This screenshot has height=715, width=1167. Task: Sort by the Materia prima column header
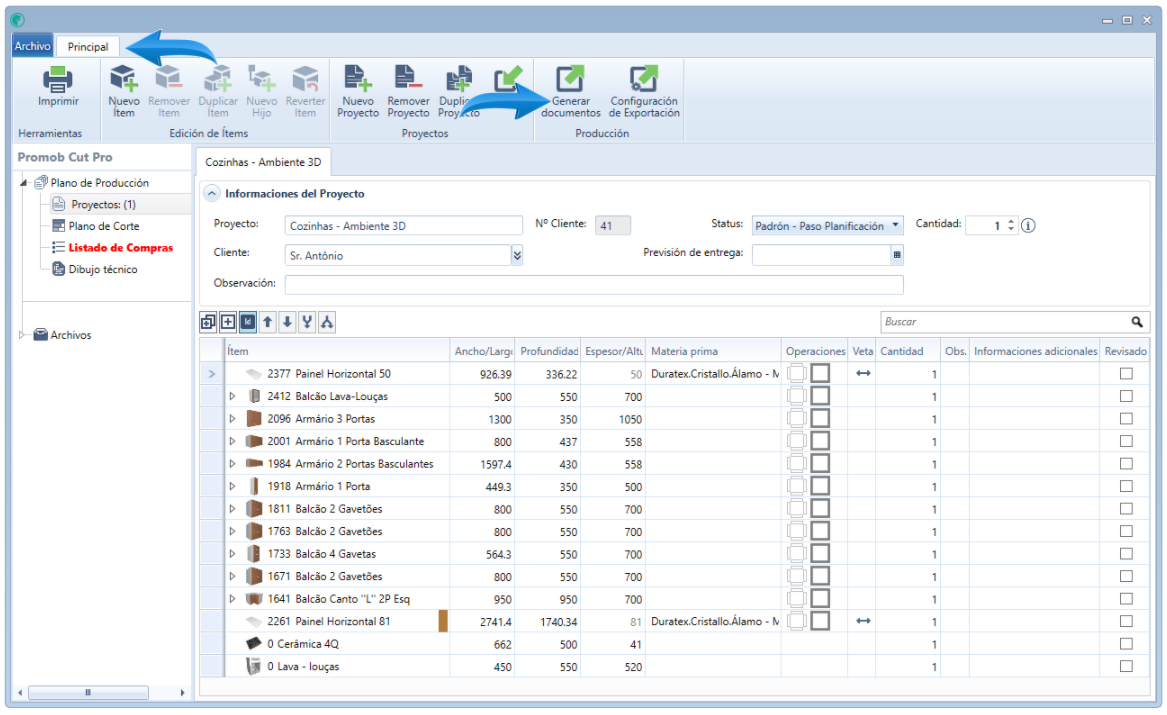coord(714,351)
